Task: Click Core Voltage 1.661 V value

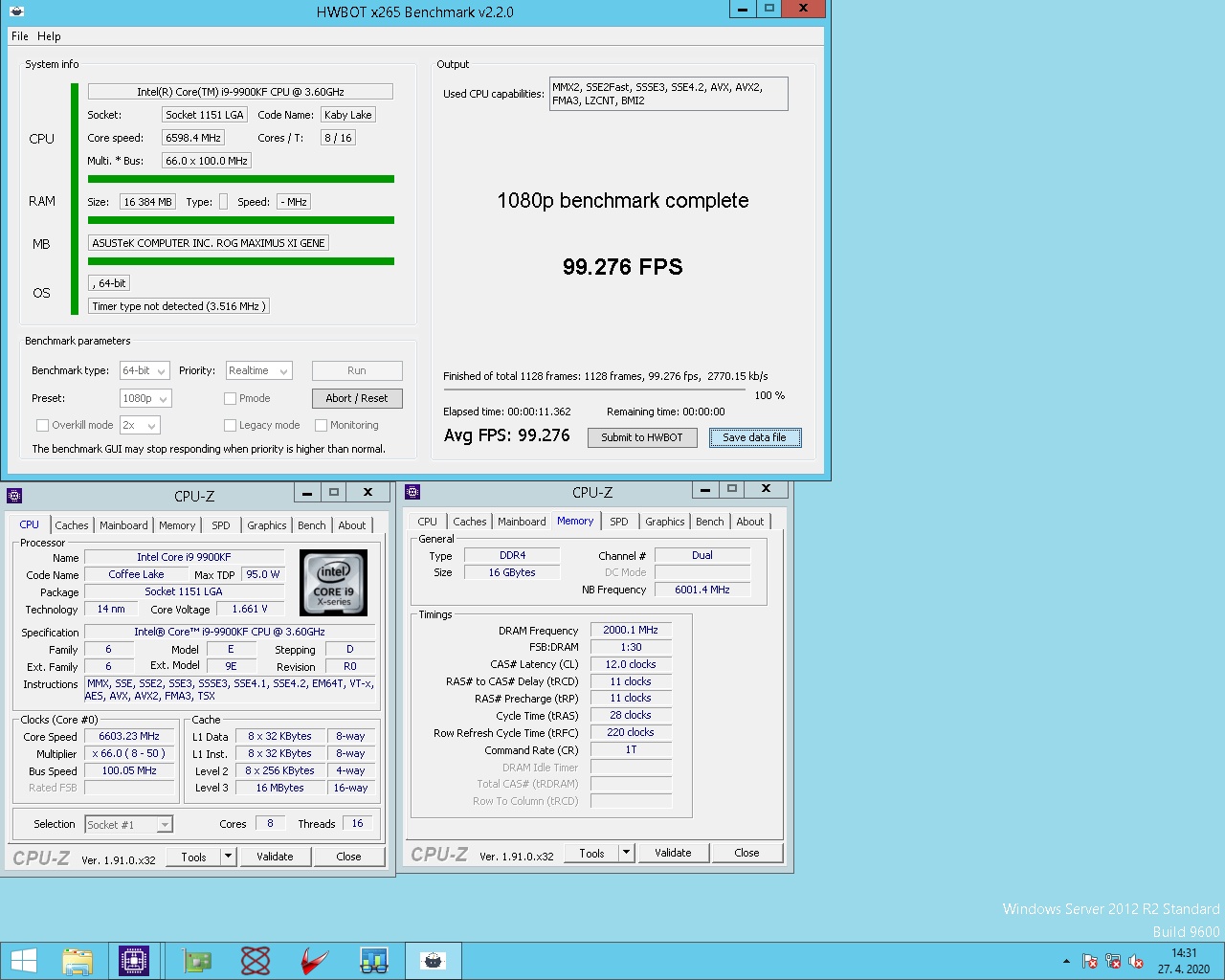Action: click(x=251, y=609)
